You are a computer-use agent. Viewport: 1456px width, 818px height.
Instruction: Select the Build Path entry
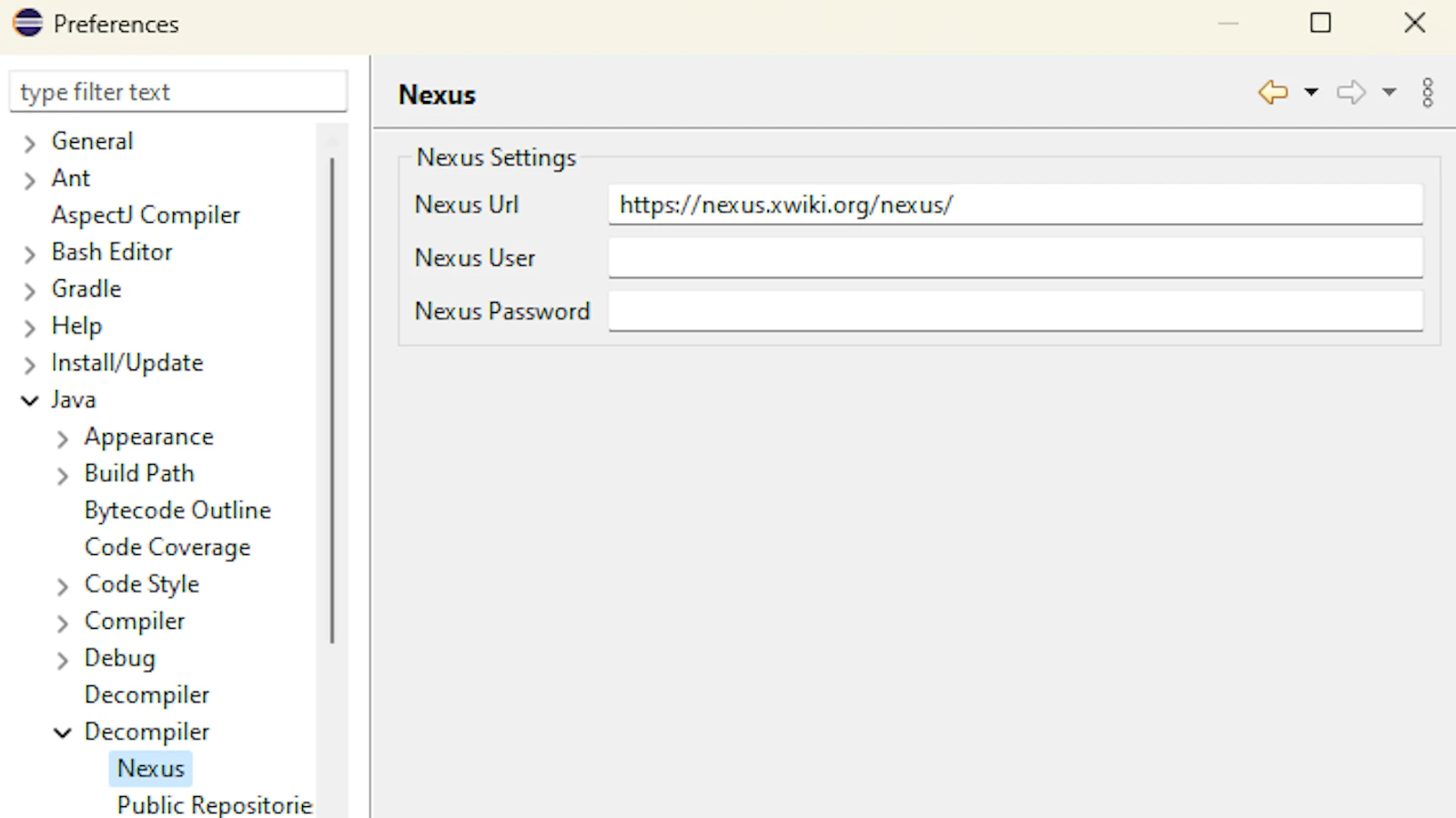(139, 473)
